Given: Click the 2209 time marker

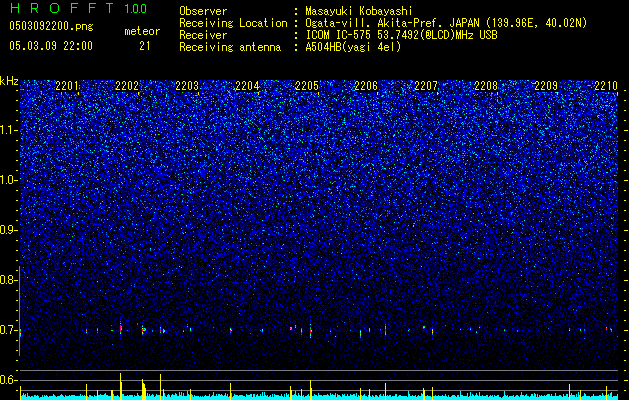Looking at the screenshot, I should coord(546,85).
